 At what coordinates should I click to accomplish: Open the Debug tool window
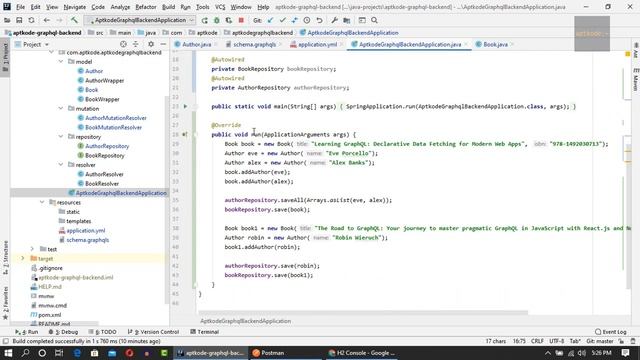pos(63,332)
